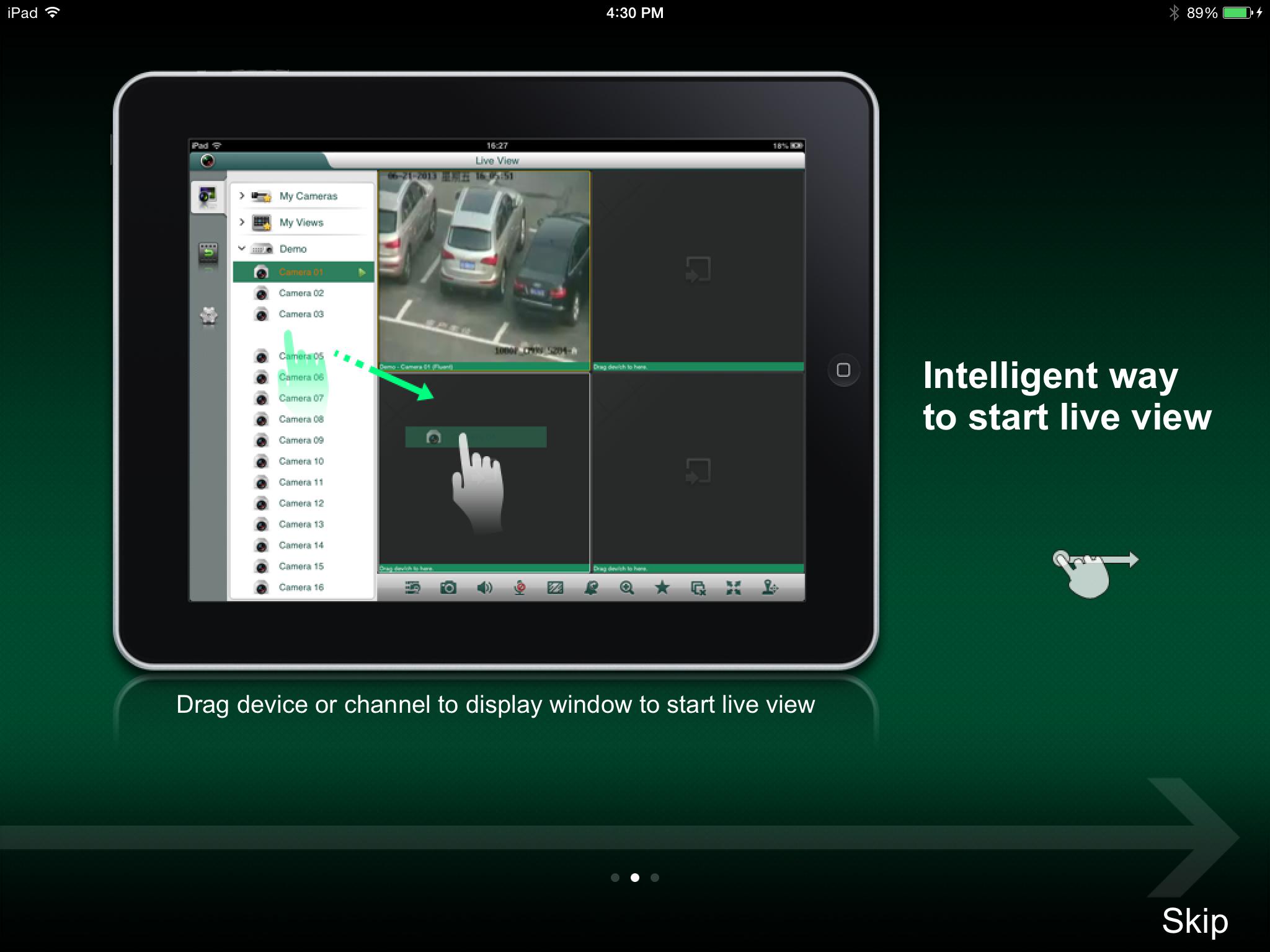Collapse the Demo device tree
The height and width of the screenshot is (952, 1270).
[x=242, y=248]
